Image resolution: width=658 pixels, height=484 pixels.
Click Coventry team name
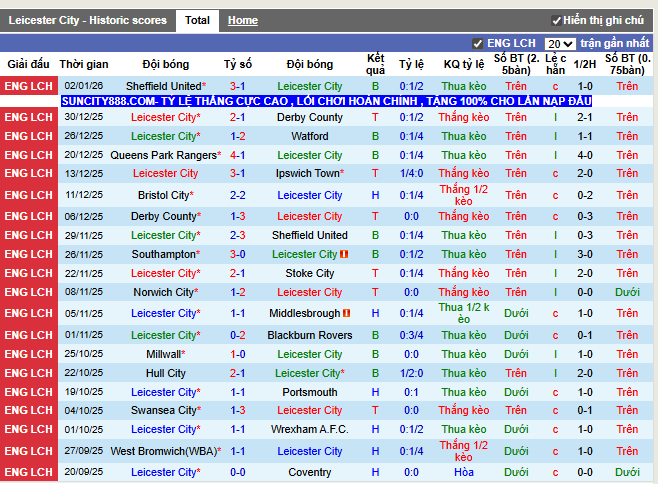click(310, 472)
